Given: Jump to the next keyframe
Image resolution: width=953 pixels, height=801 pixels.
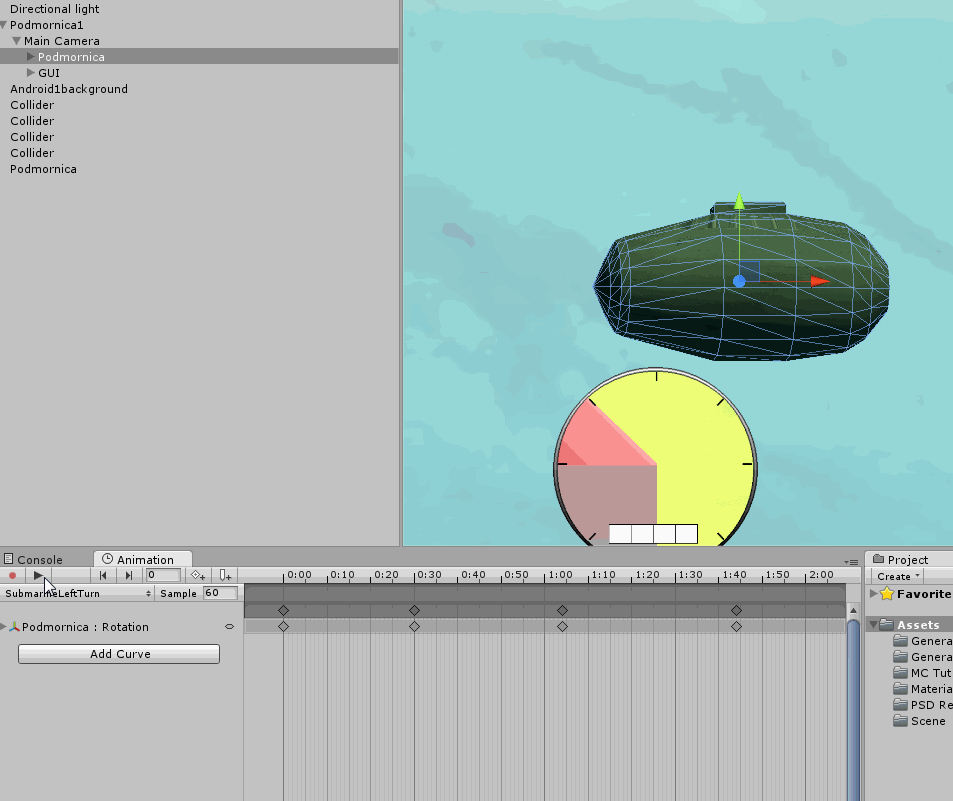Looking at the screenshot, I should tap(128, 575).
